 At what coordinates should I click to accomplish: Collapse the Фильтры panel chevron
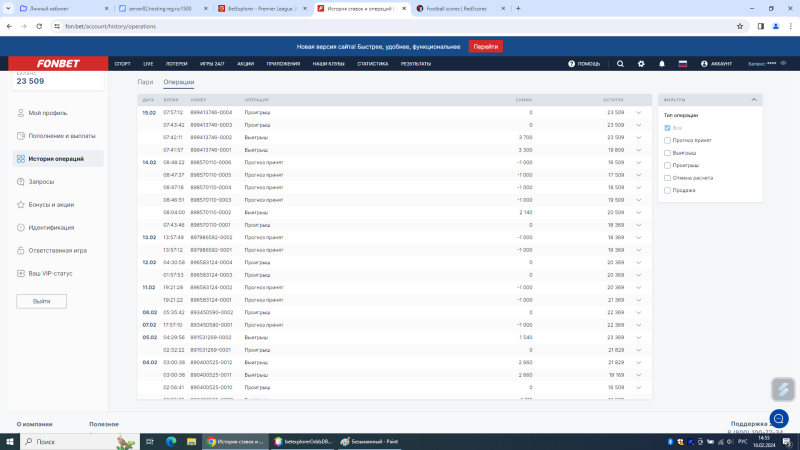753,100
